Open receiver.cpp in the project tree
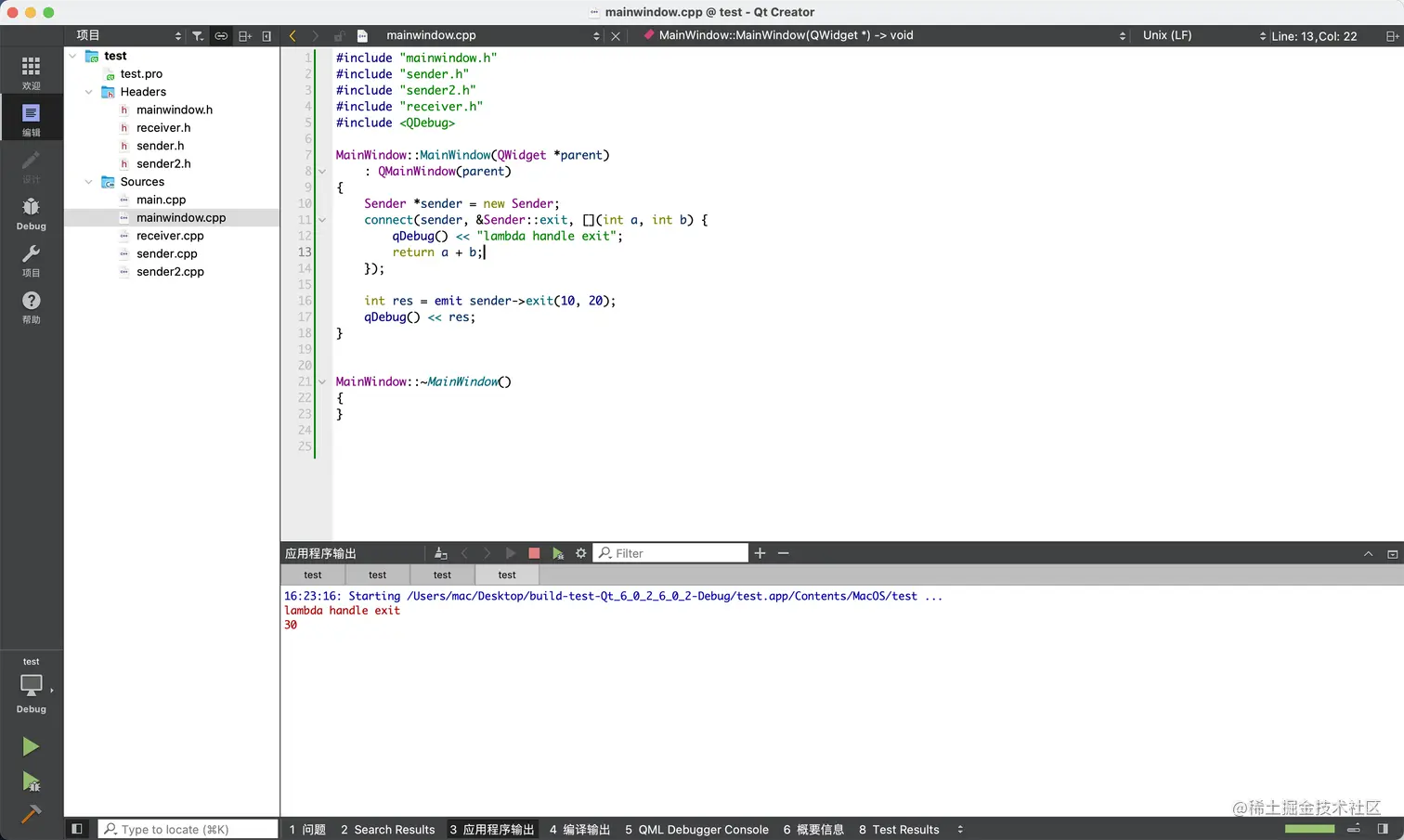Image resolution: width=1404 pixels, height=840 pixels. tap(170, 236)
